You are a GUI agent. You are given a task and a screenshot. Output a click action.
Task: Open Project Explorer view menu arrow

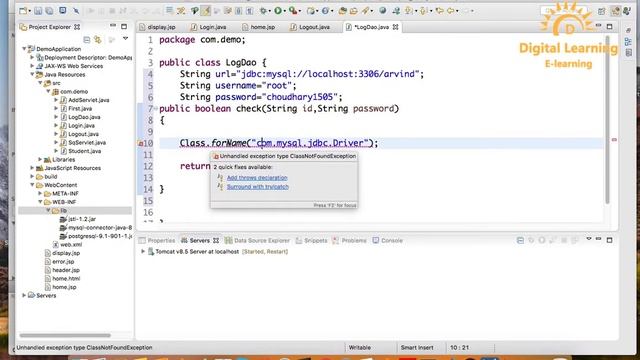pyautogui.click(x=125, y=39)
